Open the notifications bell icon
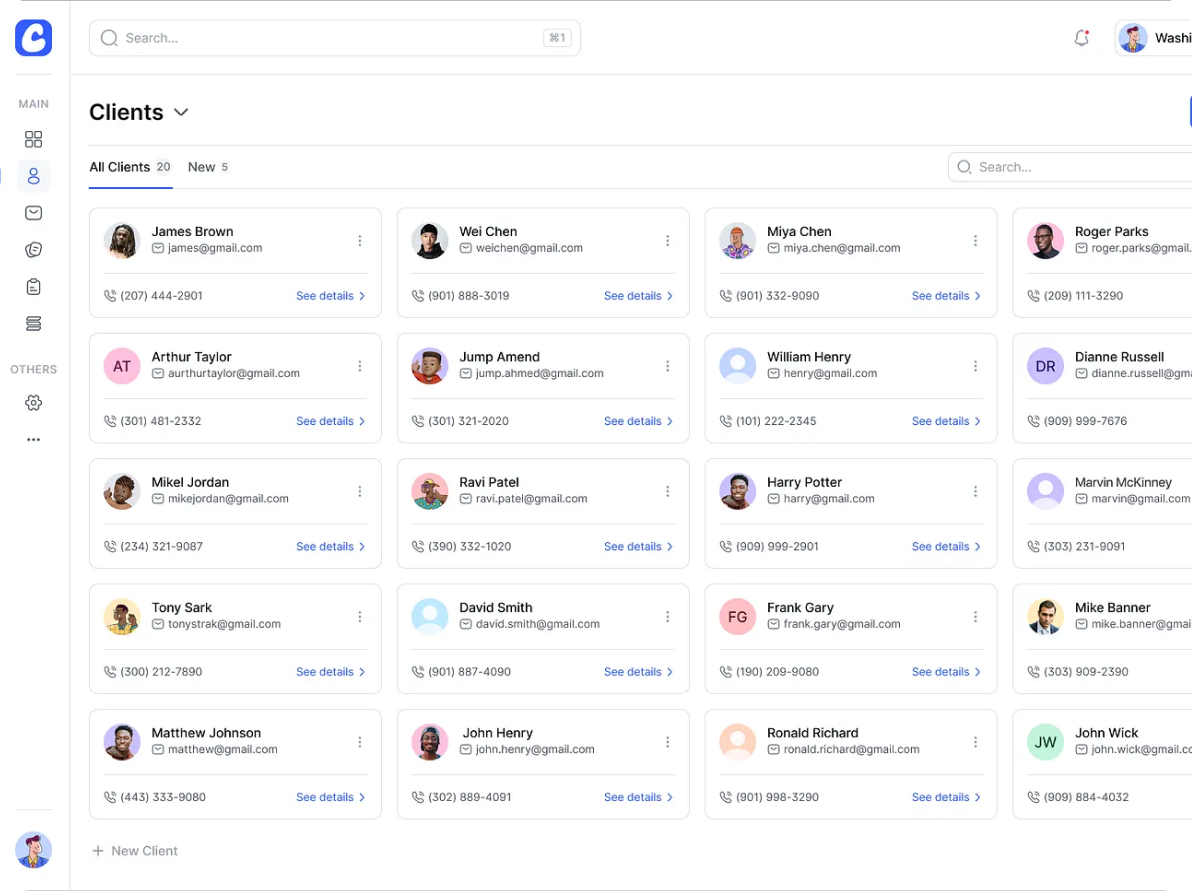1192x892 pixels. point(1081,38)
